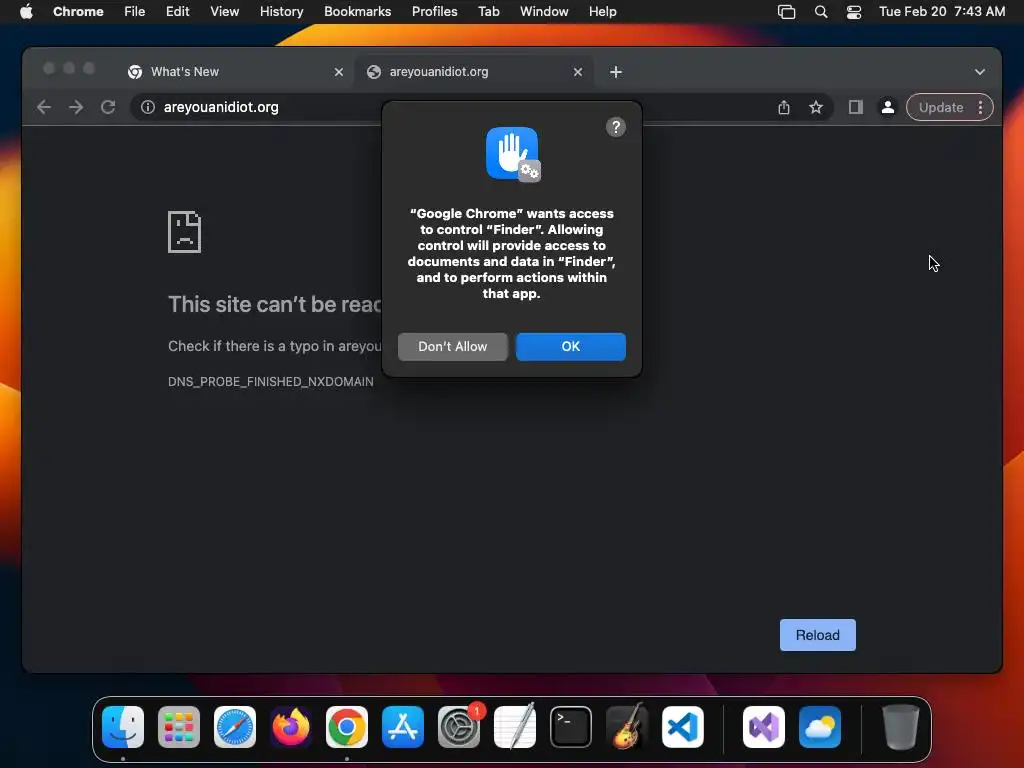Image resolution: width=1024 pixels, height=768 pixels.
Task: Open the Edit menu
Action: coord(178,12)
